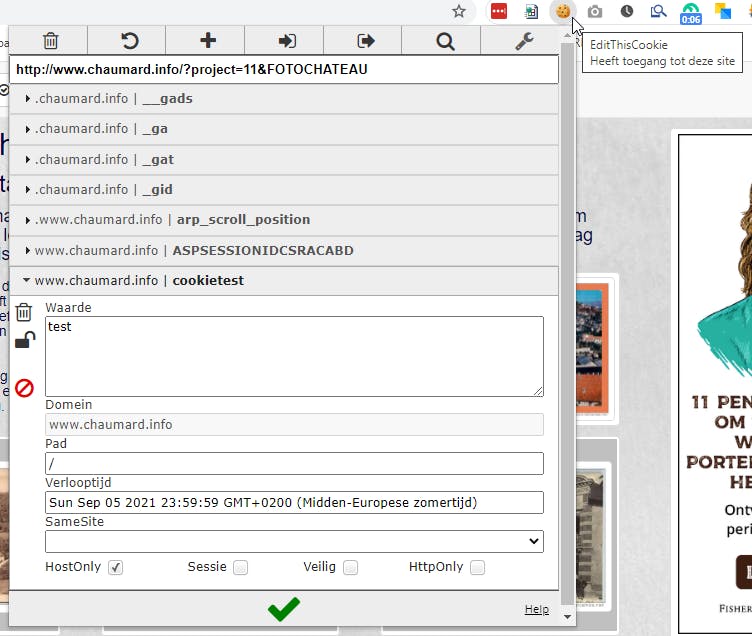Open the red password manager extension icon

(x=499, y=11)
